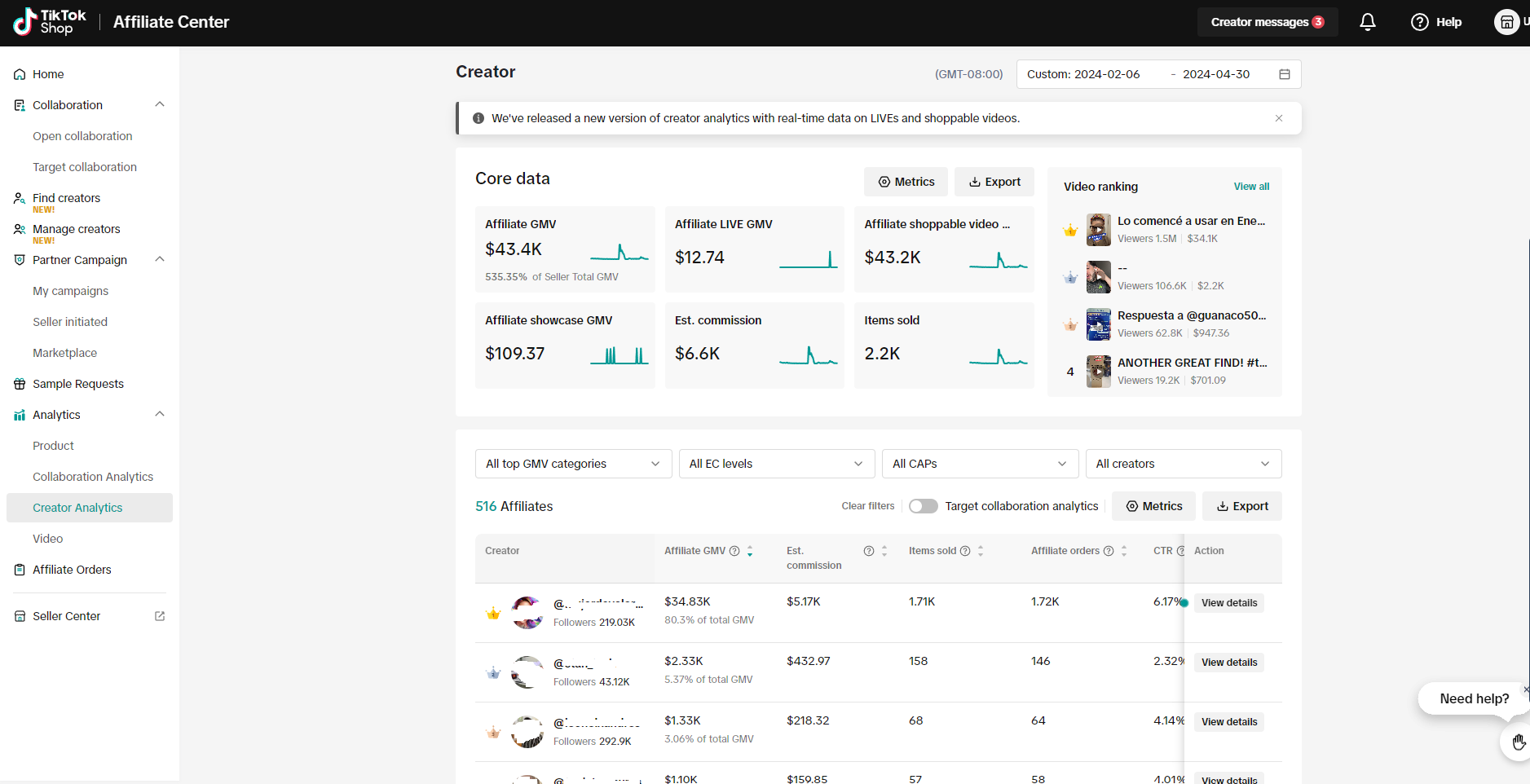1530x784 pixels.
Task: Sort by Items sold column arrows
Action: pyautogui.click(x=981, y=551)
